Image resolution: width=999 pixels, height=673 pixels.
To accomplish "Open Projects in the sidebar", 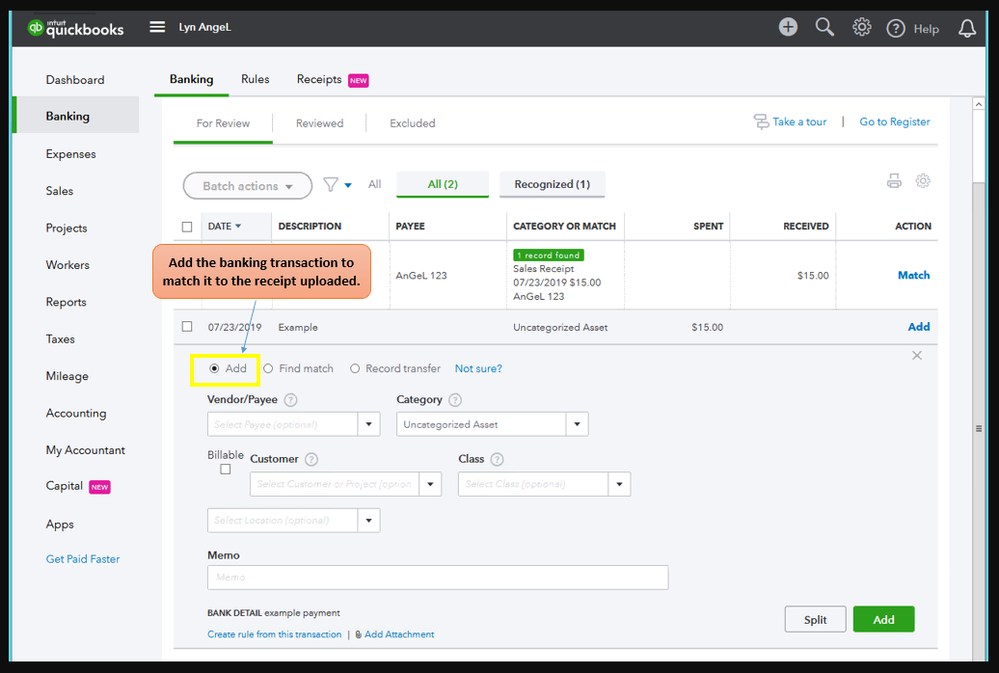I will coord(66,228).
